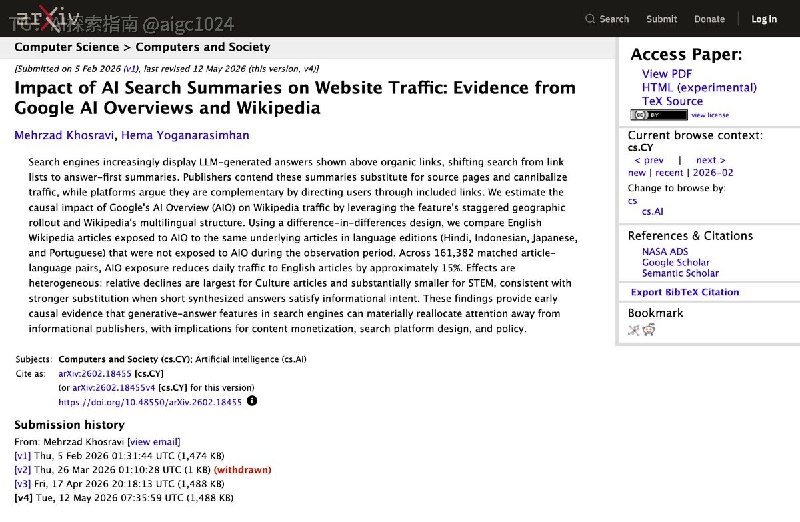Go to the prev paper link
The image size is (800, 522).
[648, 160]
